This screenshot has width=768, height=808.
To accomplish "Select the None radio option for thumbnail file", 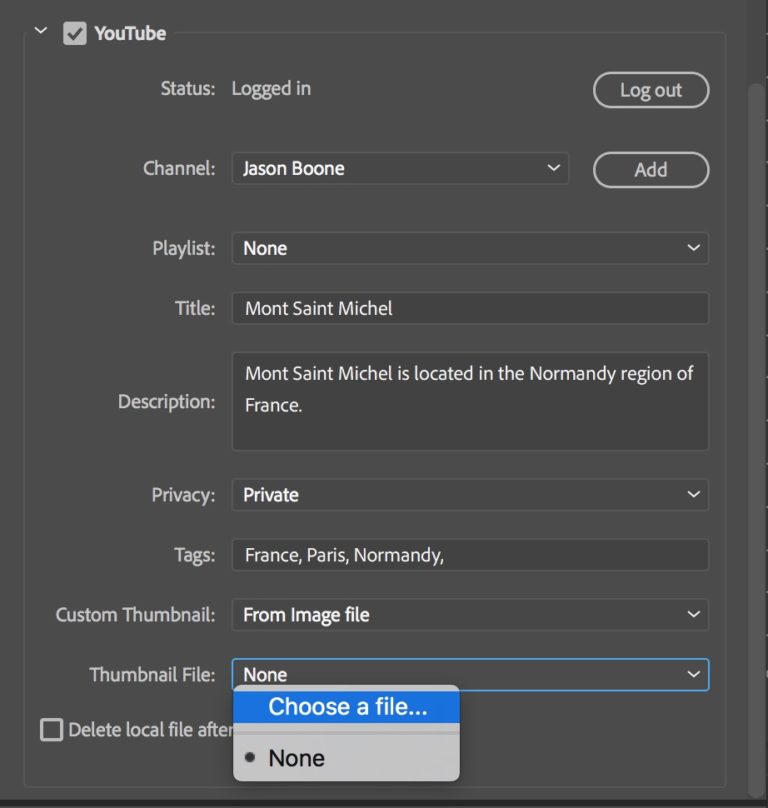I will [x=296, y=757].
